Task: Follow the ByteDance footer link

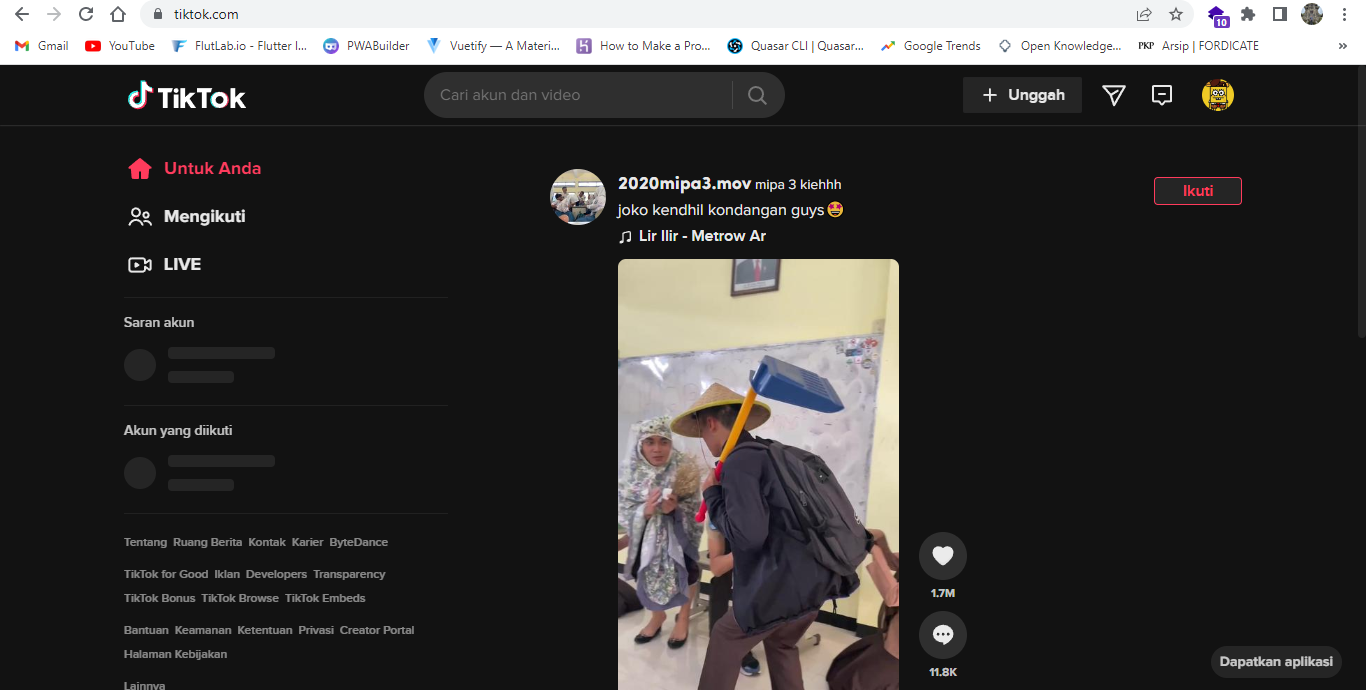Action: click(358, 542)
